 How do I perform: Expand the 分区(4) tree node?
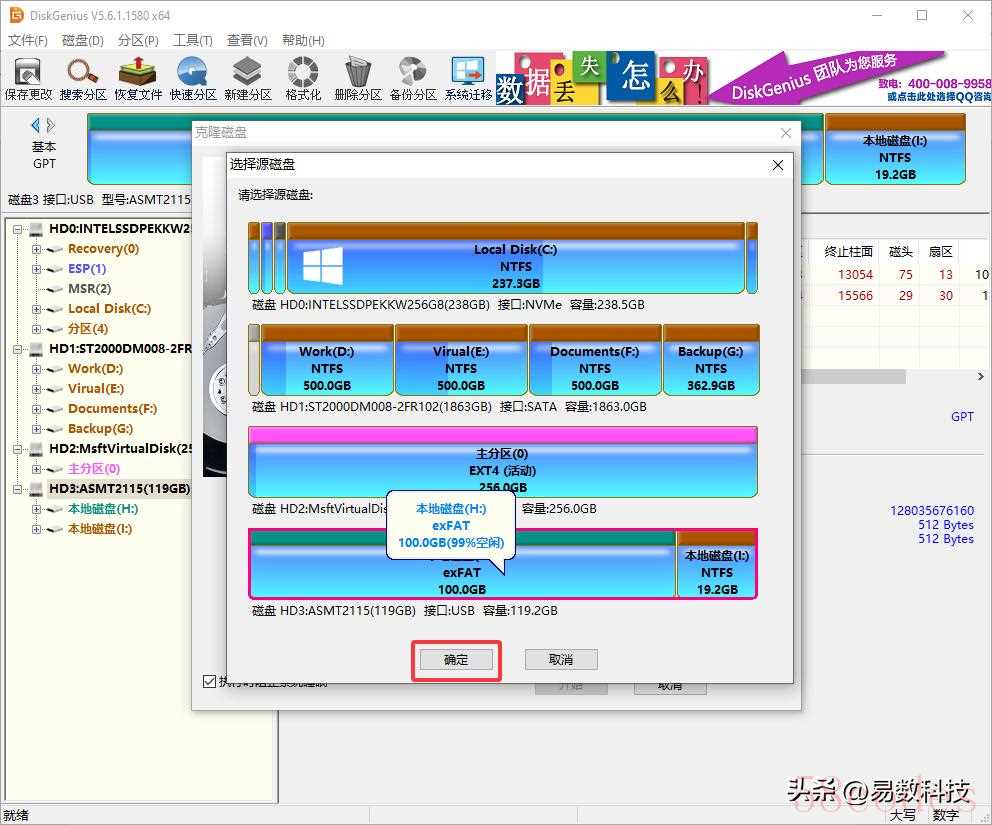(37, 330)
